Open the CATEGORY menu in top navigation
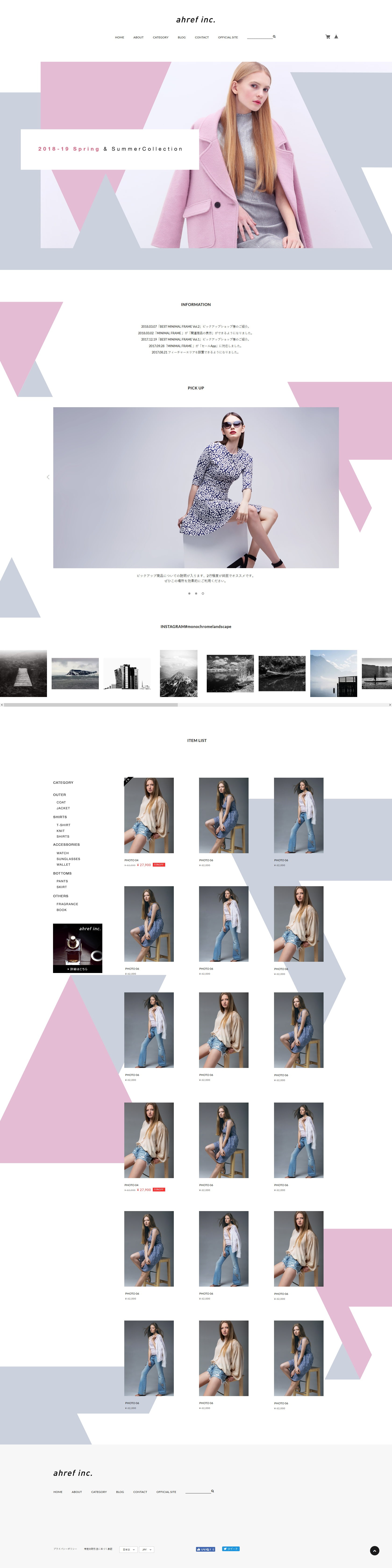The height and width of the screenshot is (1568, 392). coord(160,38)
